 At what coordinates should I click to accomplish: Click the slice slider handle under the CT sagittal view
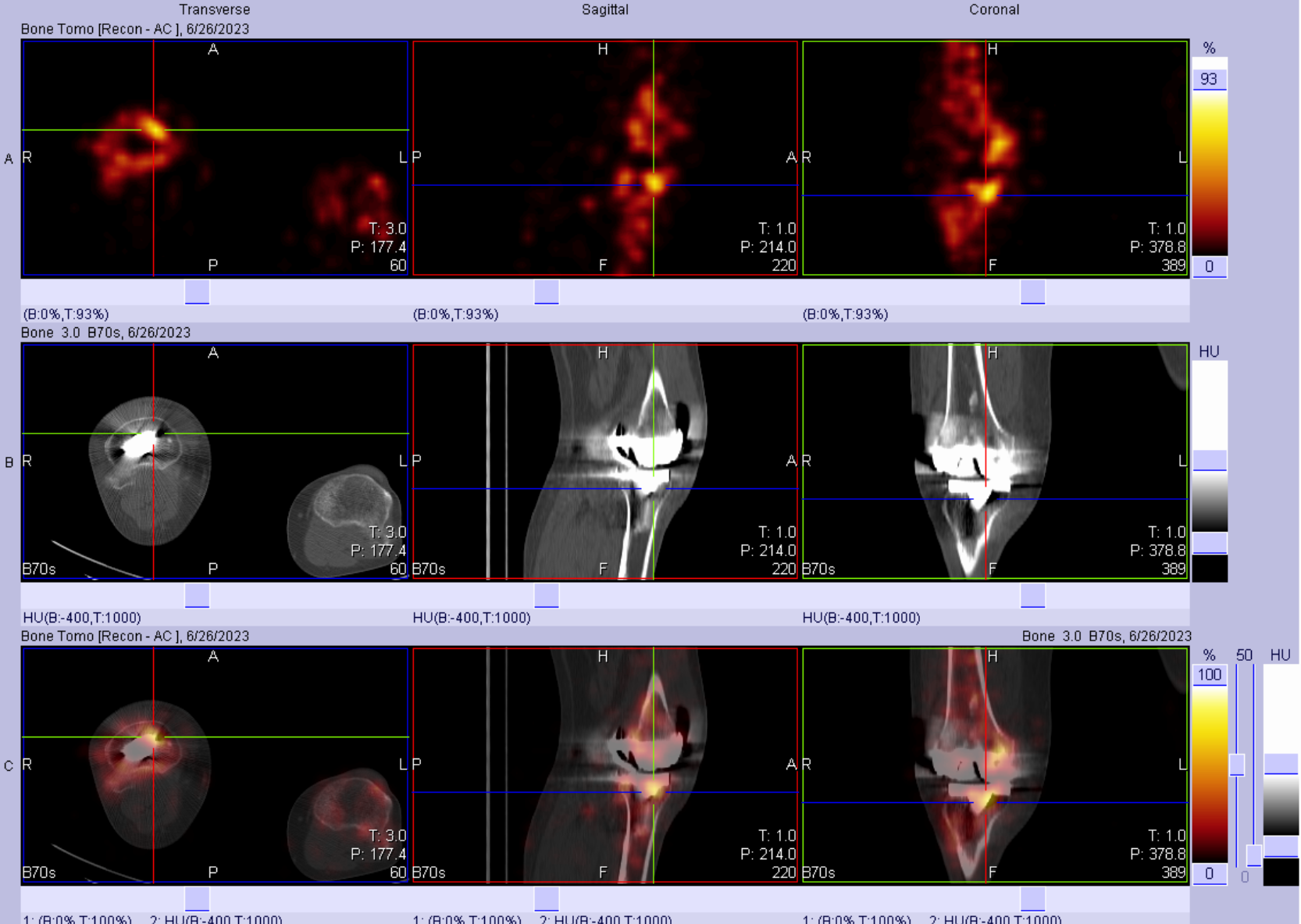547,596
